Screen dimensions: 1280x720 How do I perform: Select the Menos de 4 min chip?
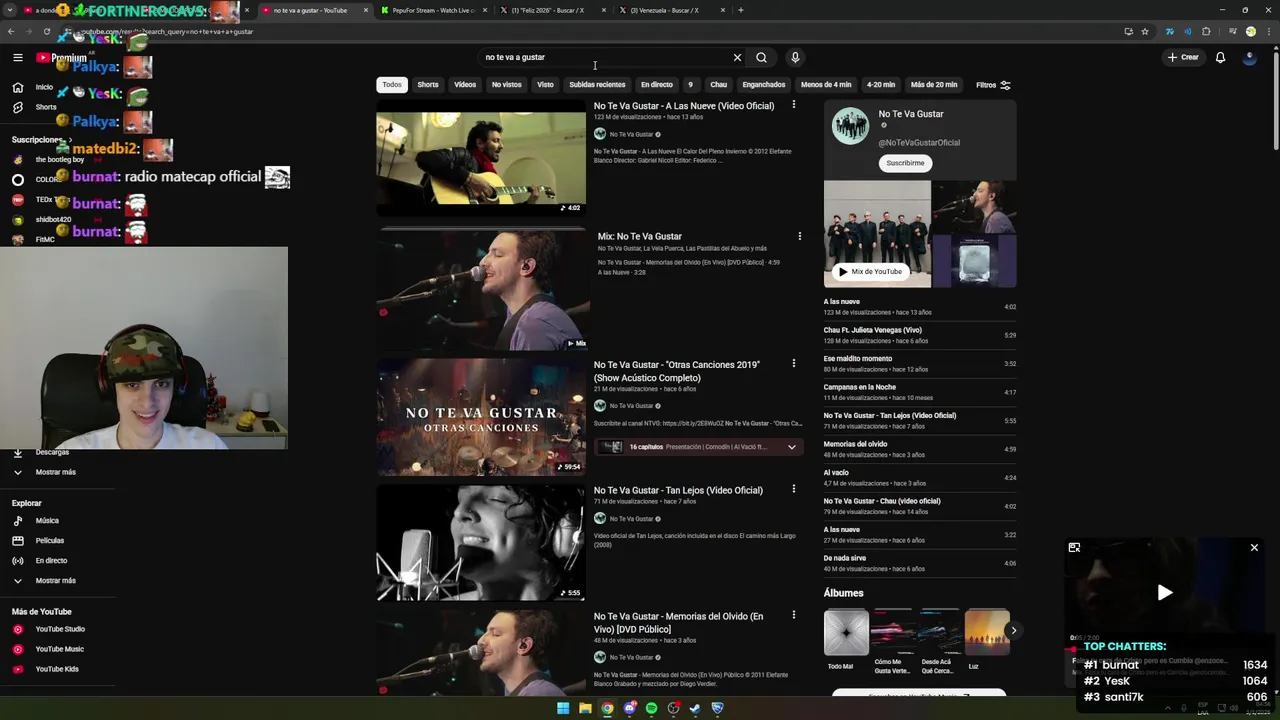coord(826,85)
